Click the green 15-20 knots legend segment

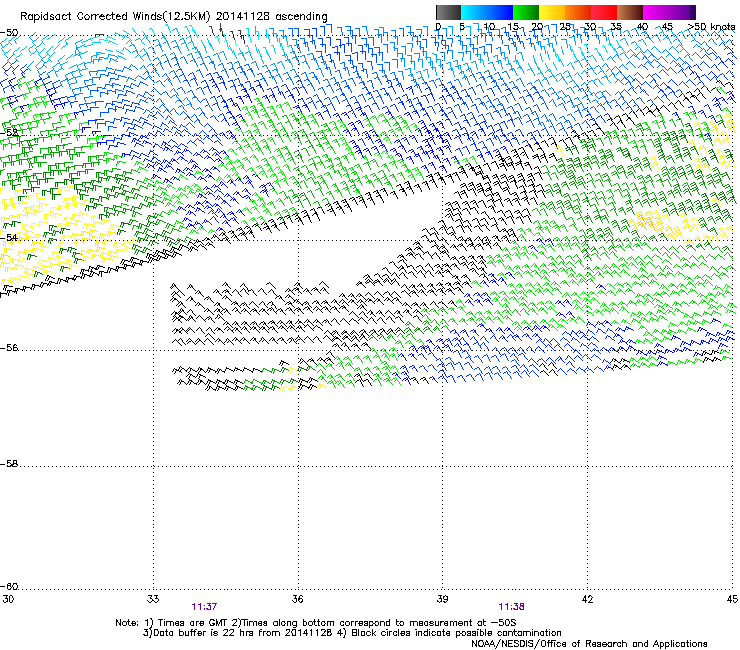[526, 12]
